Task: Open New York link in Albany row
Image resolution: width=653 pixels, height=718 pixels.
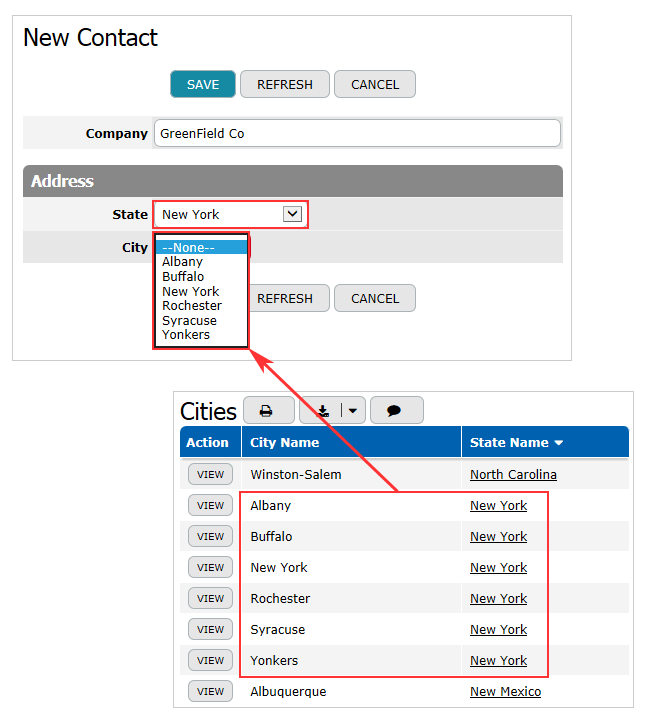Action: point(498,506)
